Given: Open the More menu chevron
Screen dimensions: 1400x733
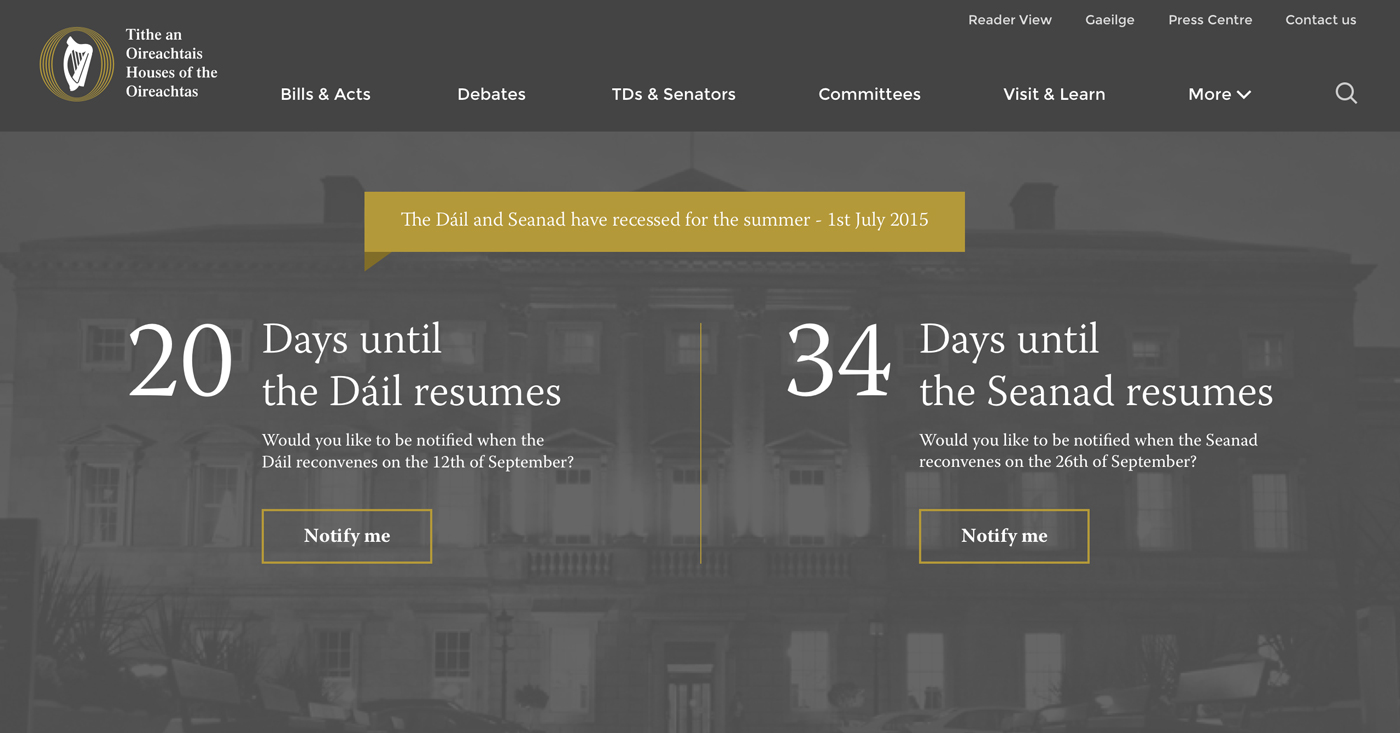Looking at the screenshot, I should (x=1244, y=94).
